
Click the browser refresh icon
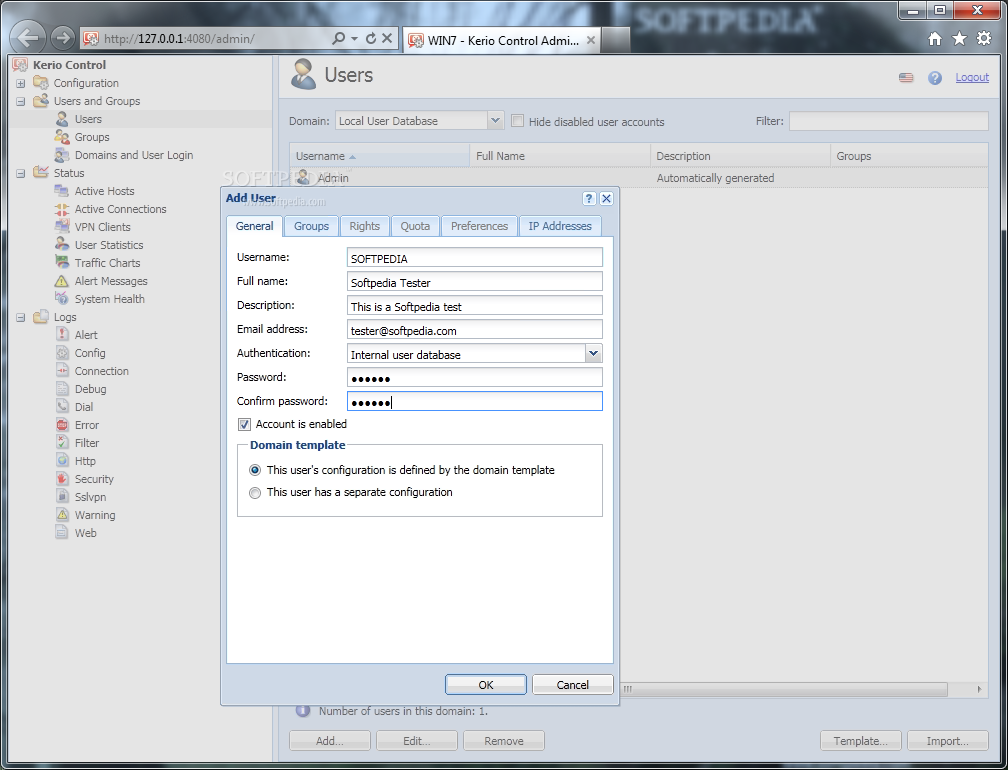click(x=371, y=39)
